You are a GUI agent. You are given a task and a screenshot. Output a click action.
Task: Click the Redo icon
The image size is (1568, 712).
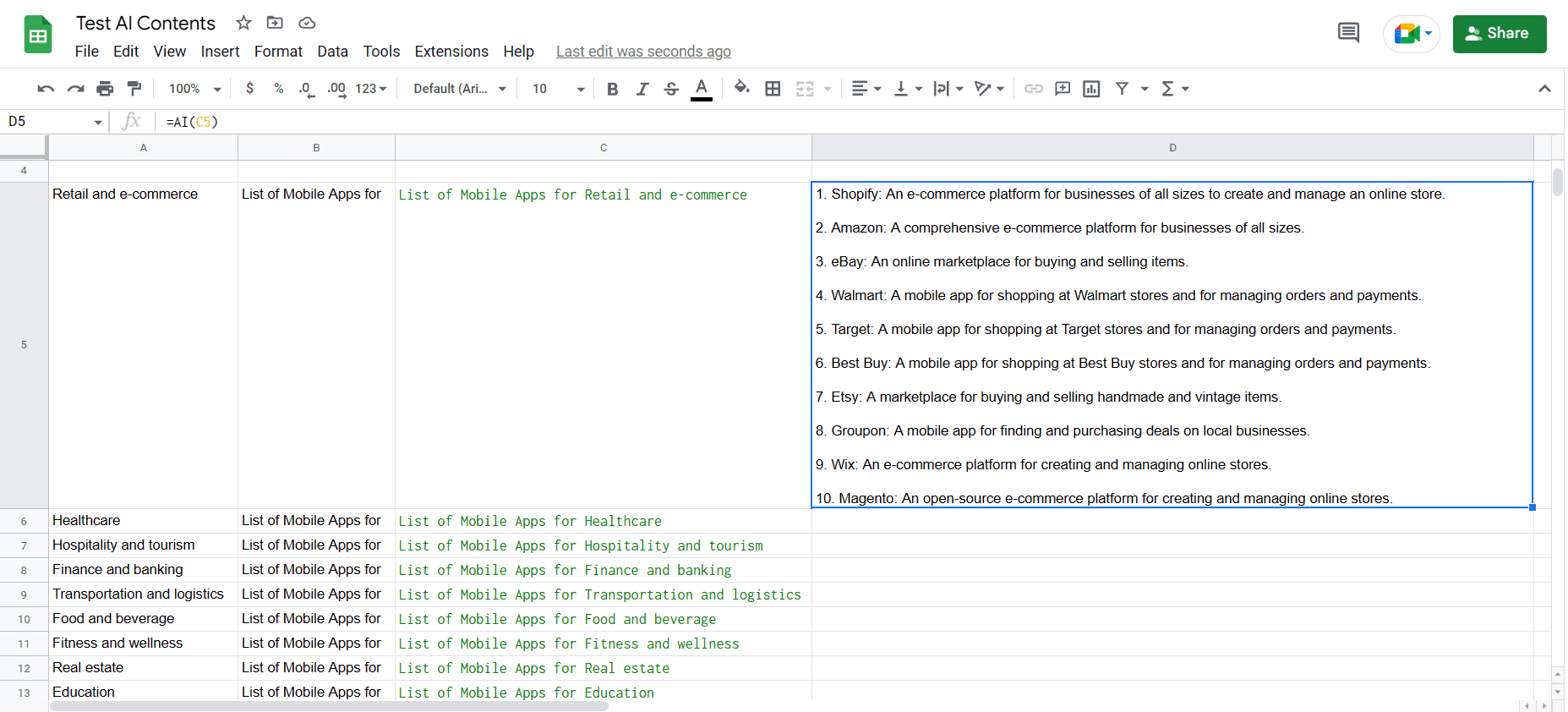[76, 89]
